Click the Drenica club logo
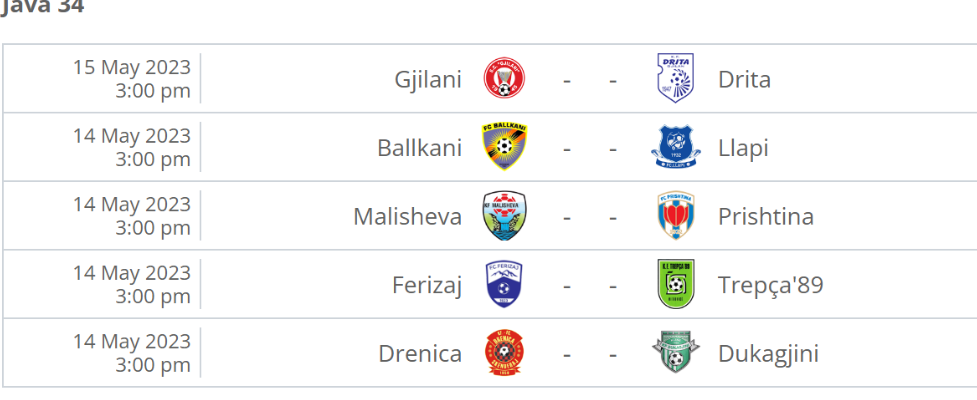 pos(504,353)
